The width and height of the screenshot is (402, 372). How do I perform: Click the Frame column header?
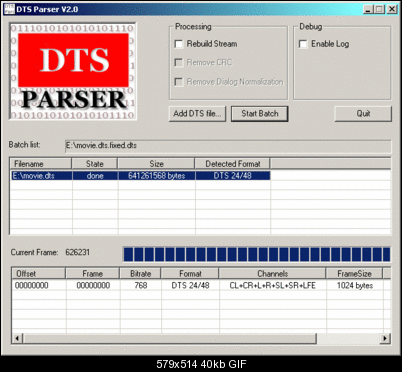93,273
